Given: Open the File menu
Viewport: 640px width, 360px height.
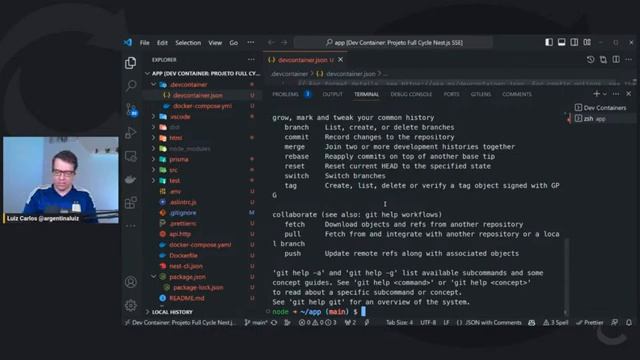Looking at the screenshot, I should [144, 42].
